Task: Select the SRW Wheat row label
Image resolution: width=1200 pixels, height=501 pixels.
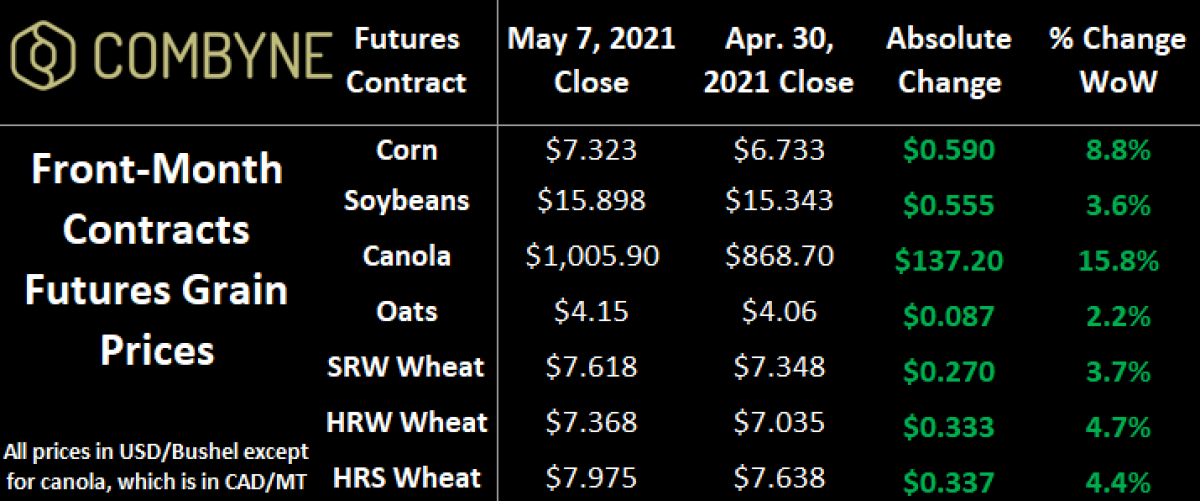Action: (x=406, y=366)
